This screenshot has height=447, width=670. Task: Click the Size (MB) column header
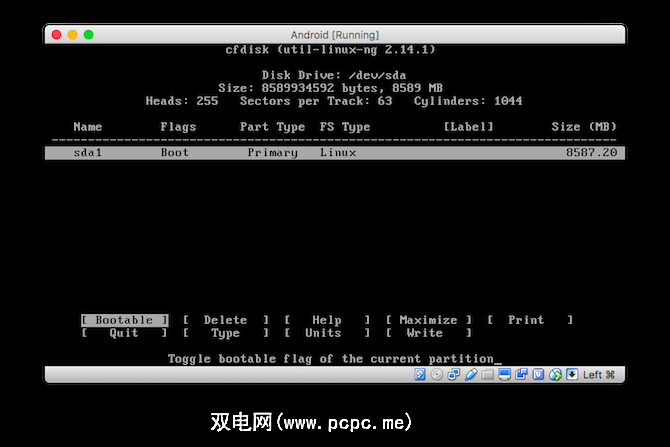click(x=584, y=127)
